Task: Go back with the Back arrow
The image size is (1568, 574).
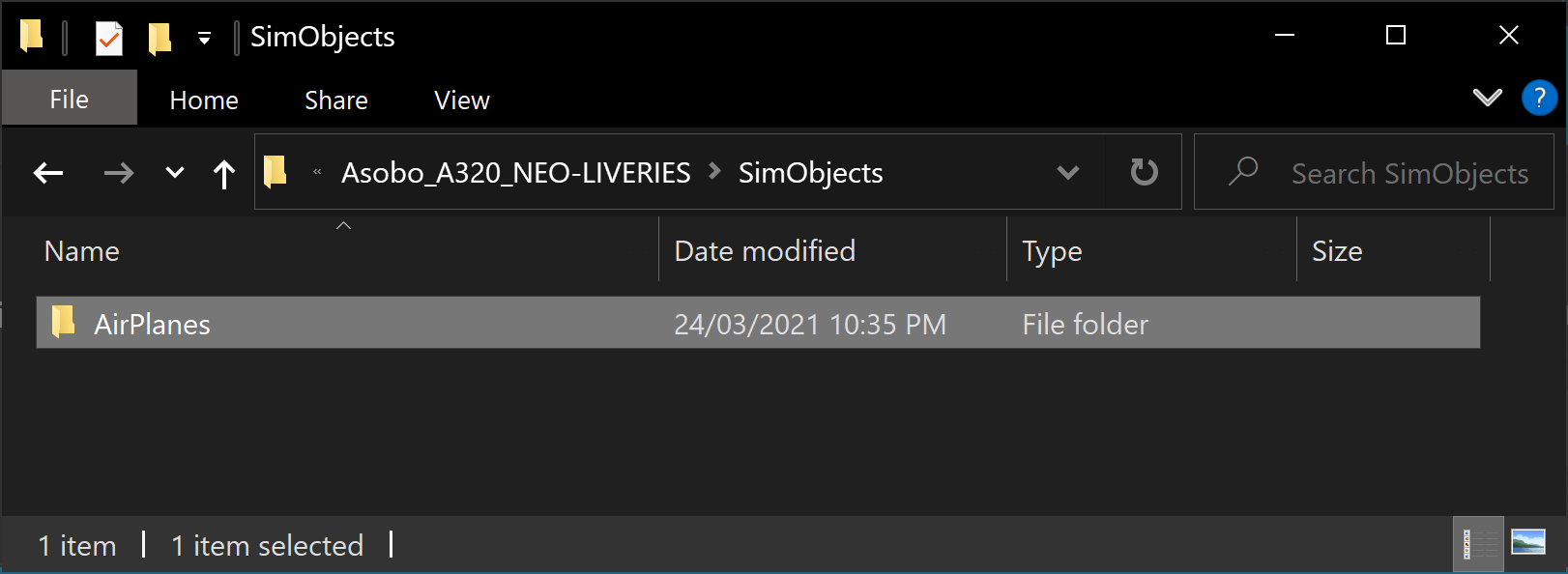Action: coord(48,174)
